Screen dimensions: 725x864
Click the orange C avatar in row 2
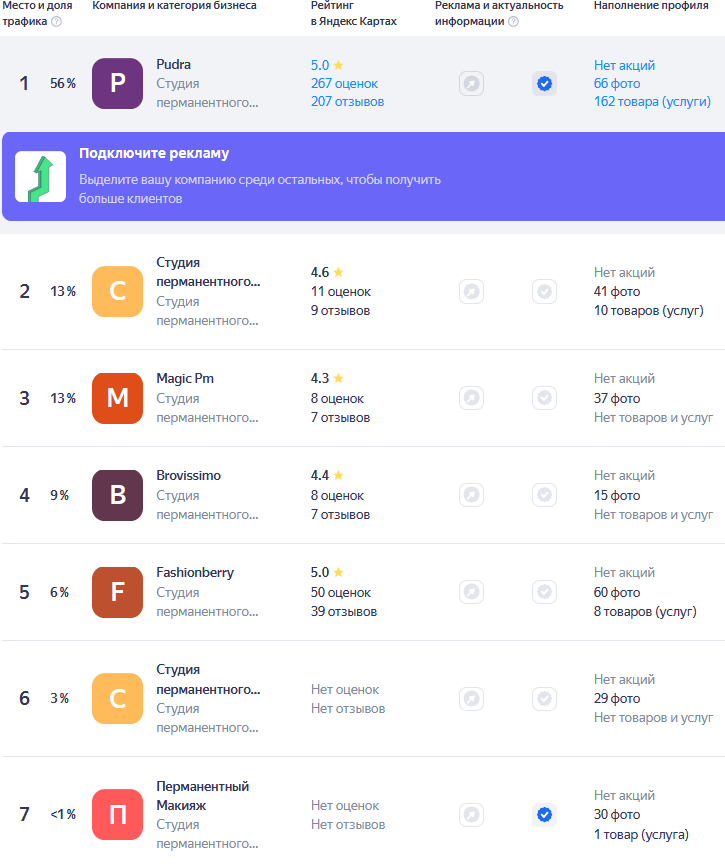click(x=117, y=291)
